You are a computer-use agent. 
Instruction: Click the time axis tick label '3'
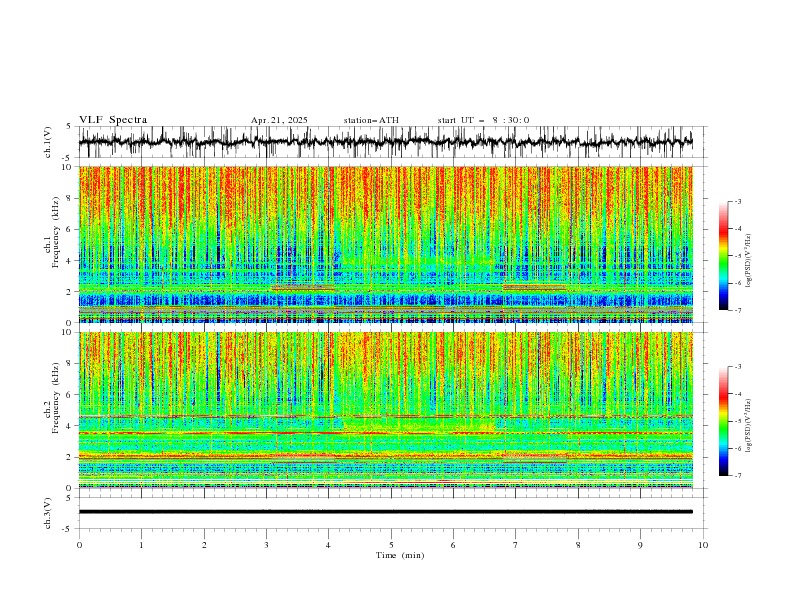pyautogui.click(x=266, y=545)
